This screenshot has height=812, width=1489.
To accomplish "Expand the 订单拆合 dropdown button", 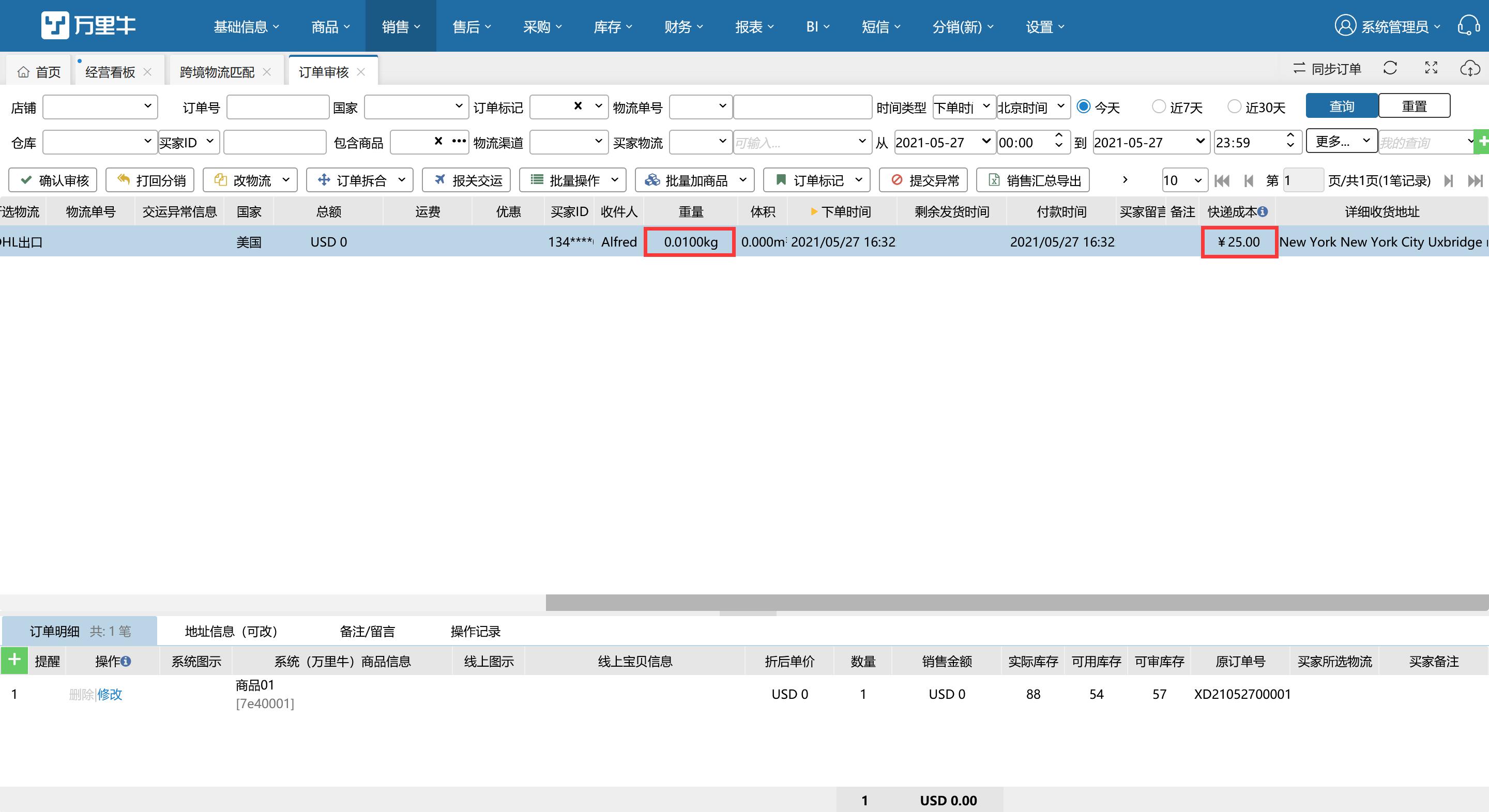I will point(402,180).
